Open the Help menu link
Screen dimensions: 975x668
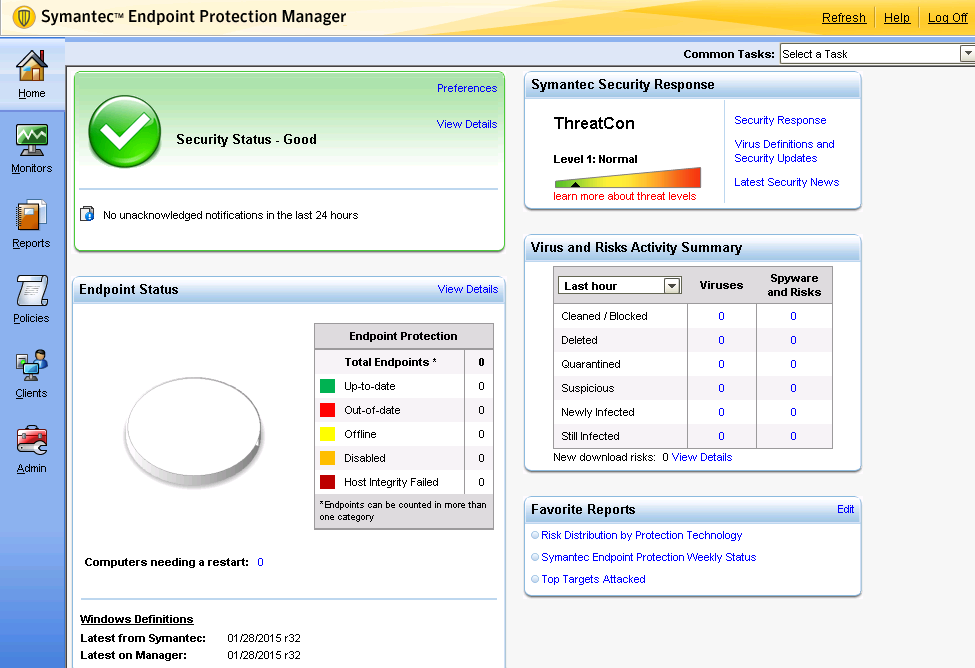coord(897,18)
